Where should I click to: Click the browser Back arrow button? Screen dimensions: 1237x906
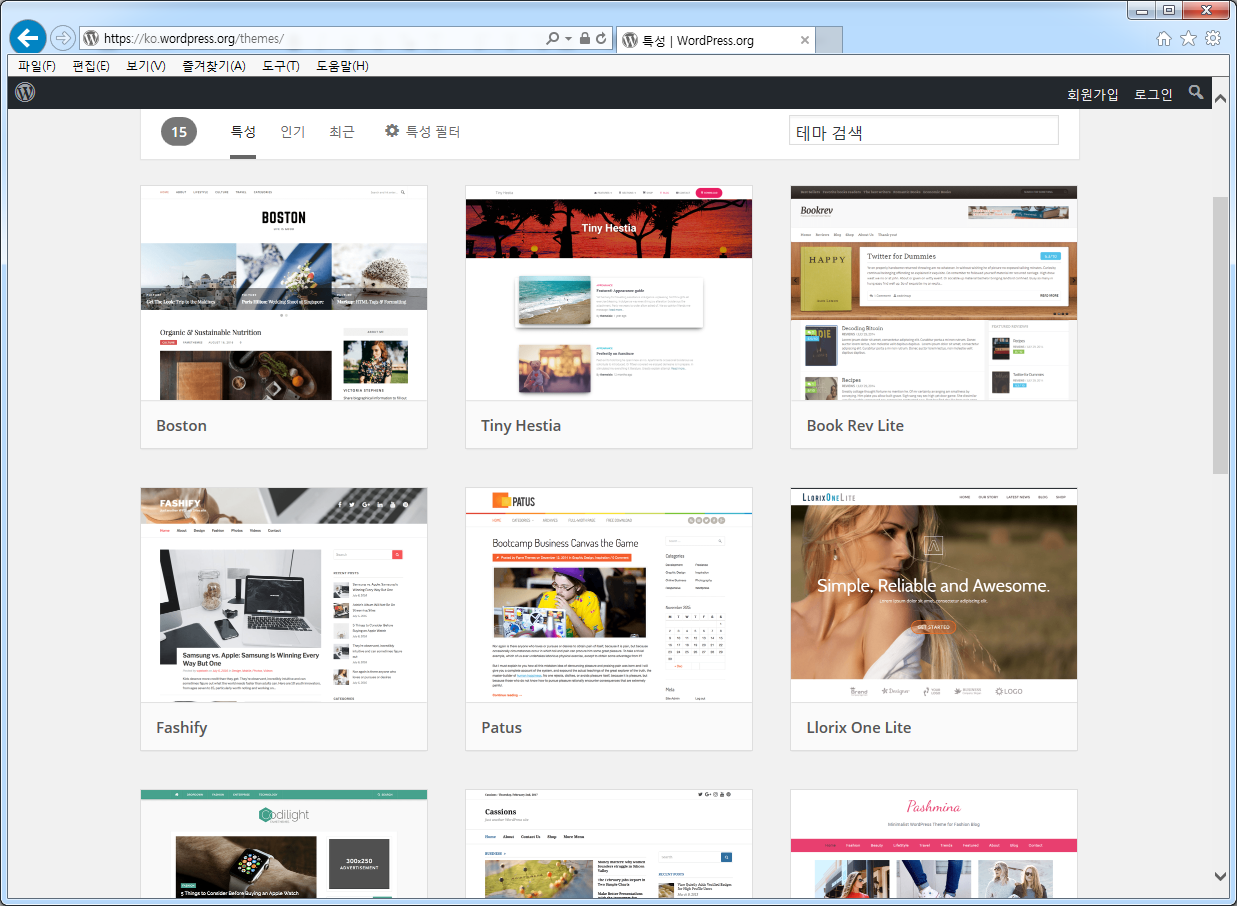pyautogui.click(x=27, y=38)
